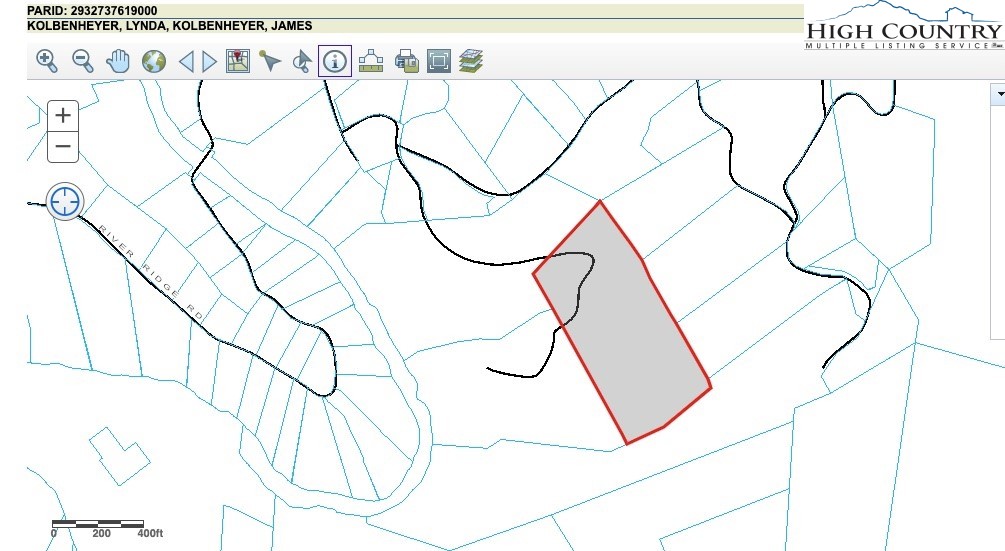Click the High Country MLS logo

point(904,27)
